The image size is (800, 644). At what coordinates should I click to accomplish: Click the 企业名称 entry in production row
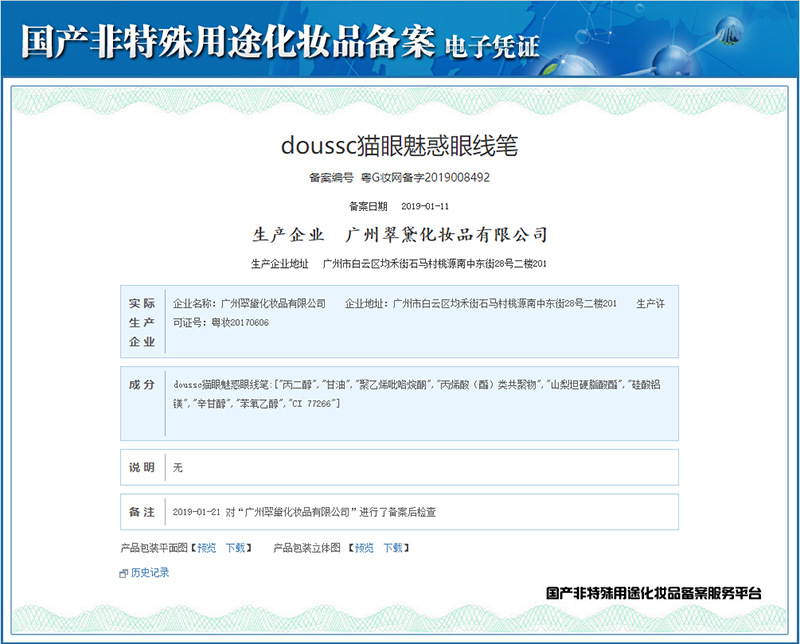coord(249,304)
